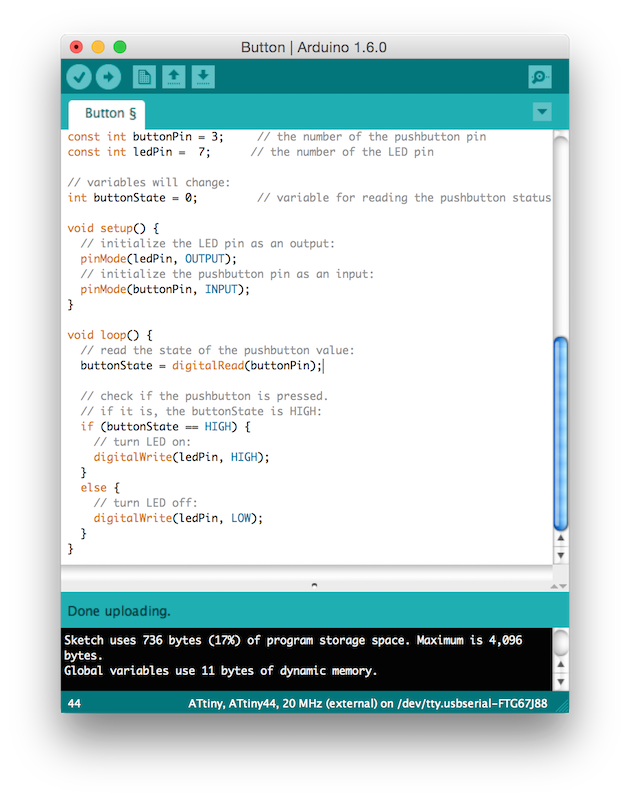630x800 pixels.
Task: Expand the tab menu dropdown arrow
Action: pos(542,111)
